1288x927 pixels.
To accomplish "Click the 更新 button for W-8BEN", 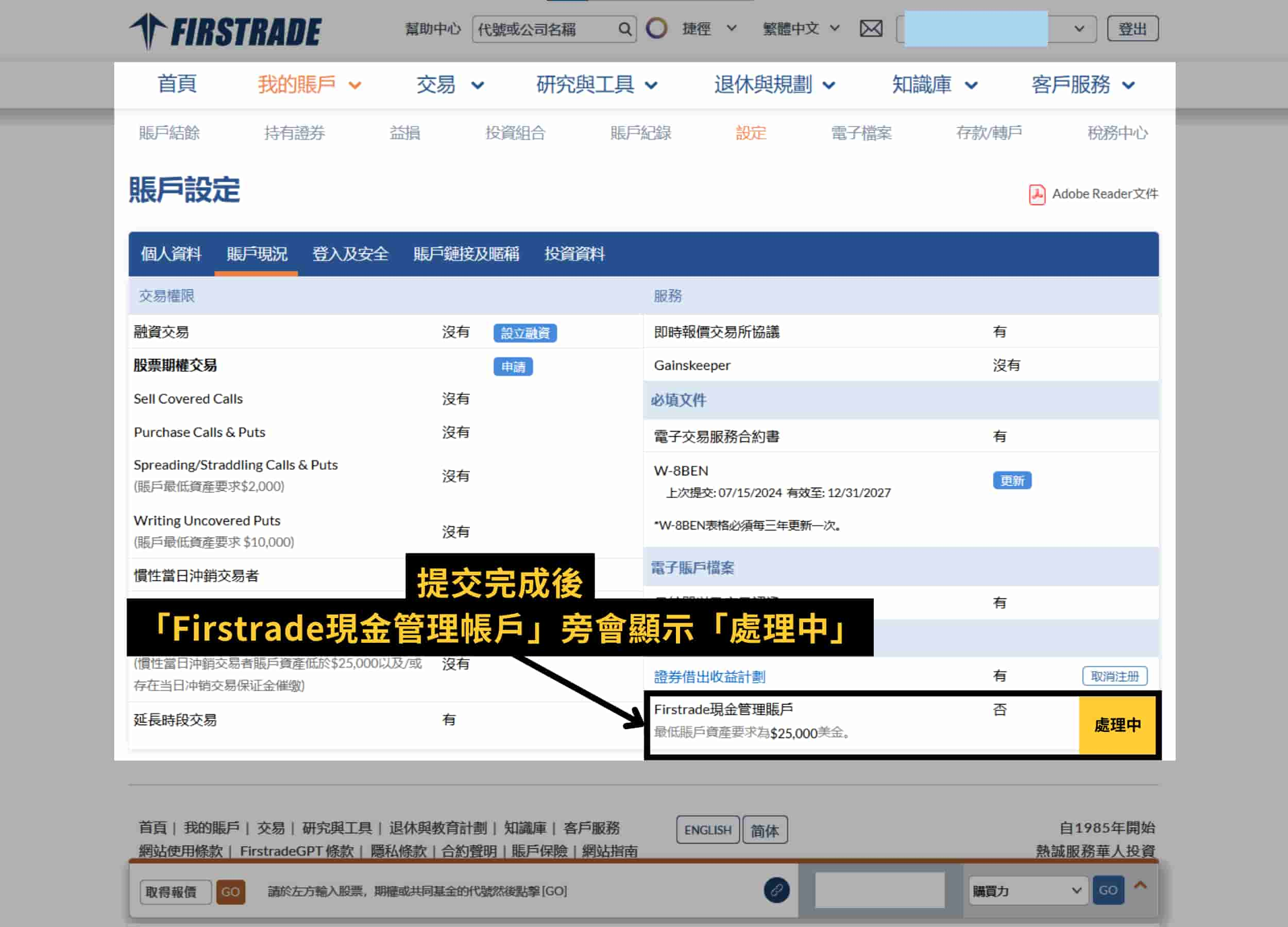I will coord(1012,480).
